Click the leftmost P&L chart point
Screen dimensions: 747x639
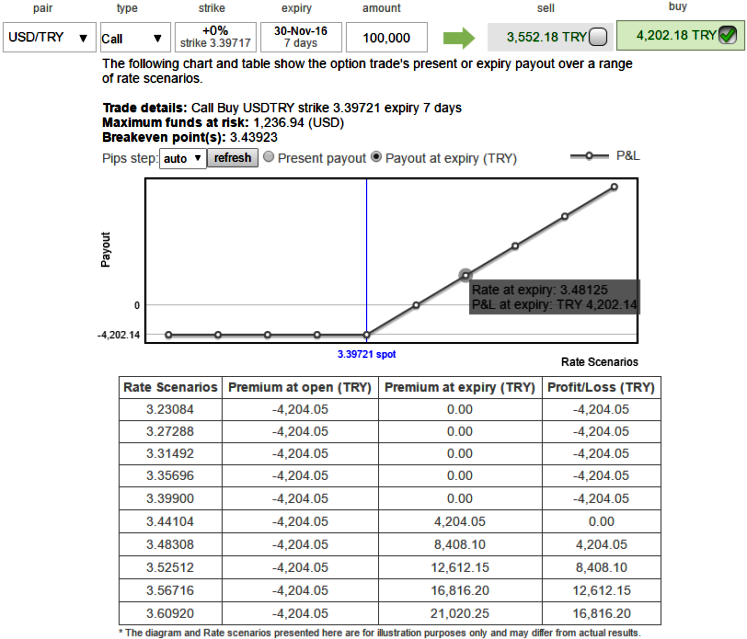pyautogui.click(x=168, y=335)
